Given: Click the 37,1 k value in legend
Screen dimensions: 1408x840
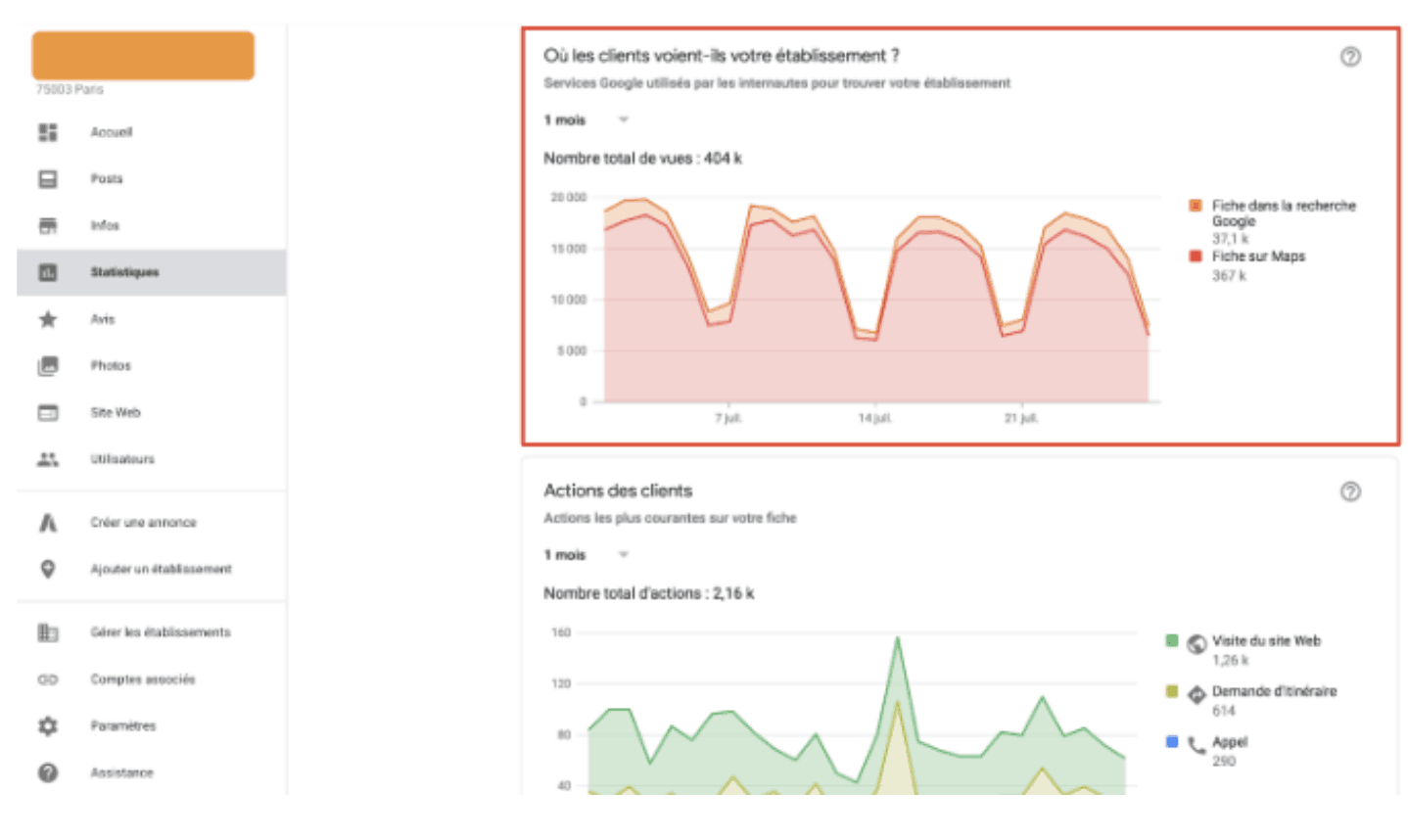Looking at the screenshot, I should (1230, 239).
